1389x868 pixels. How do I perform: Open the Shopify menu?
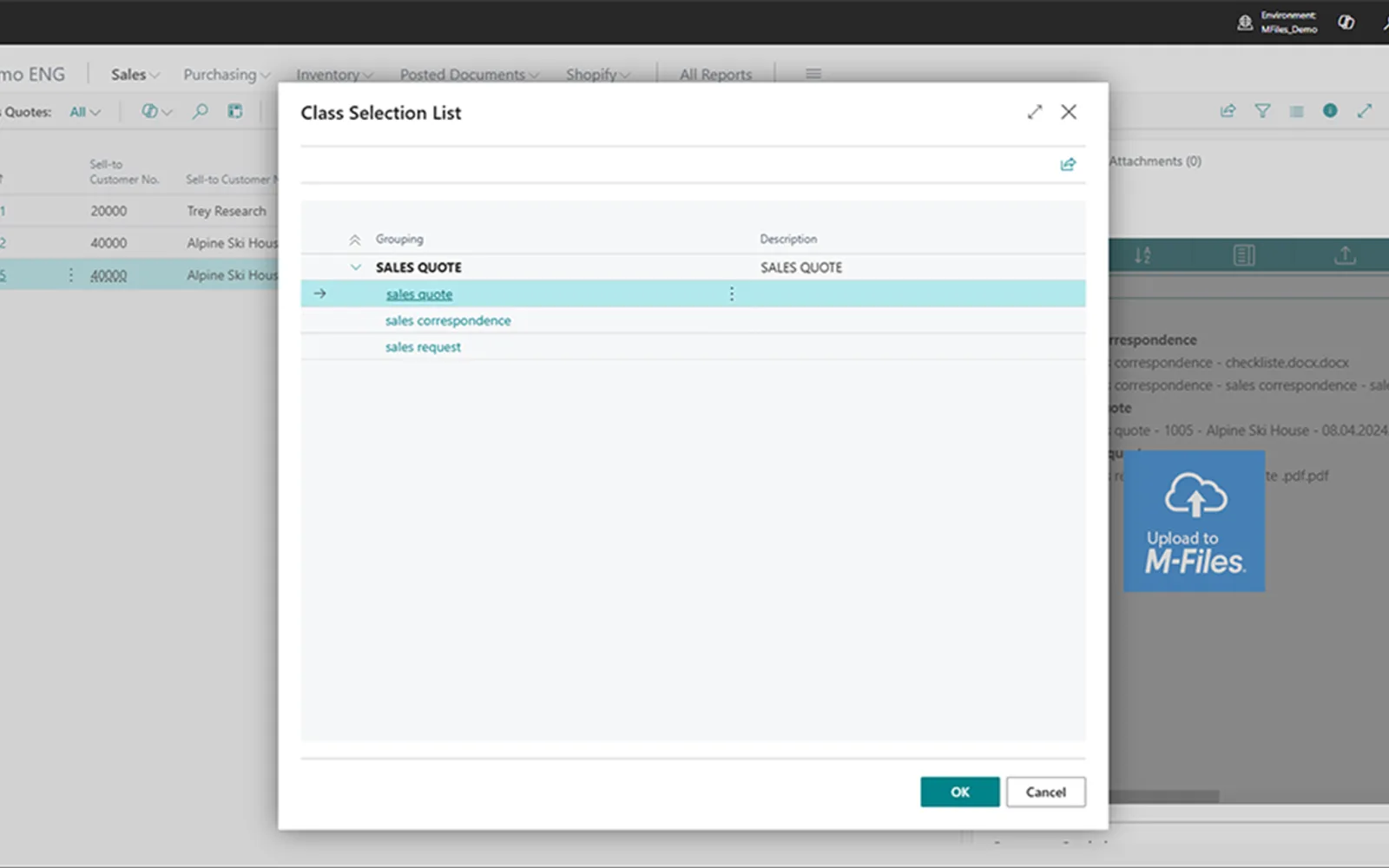click(x=597, y=75)
